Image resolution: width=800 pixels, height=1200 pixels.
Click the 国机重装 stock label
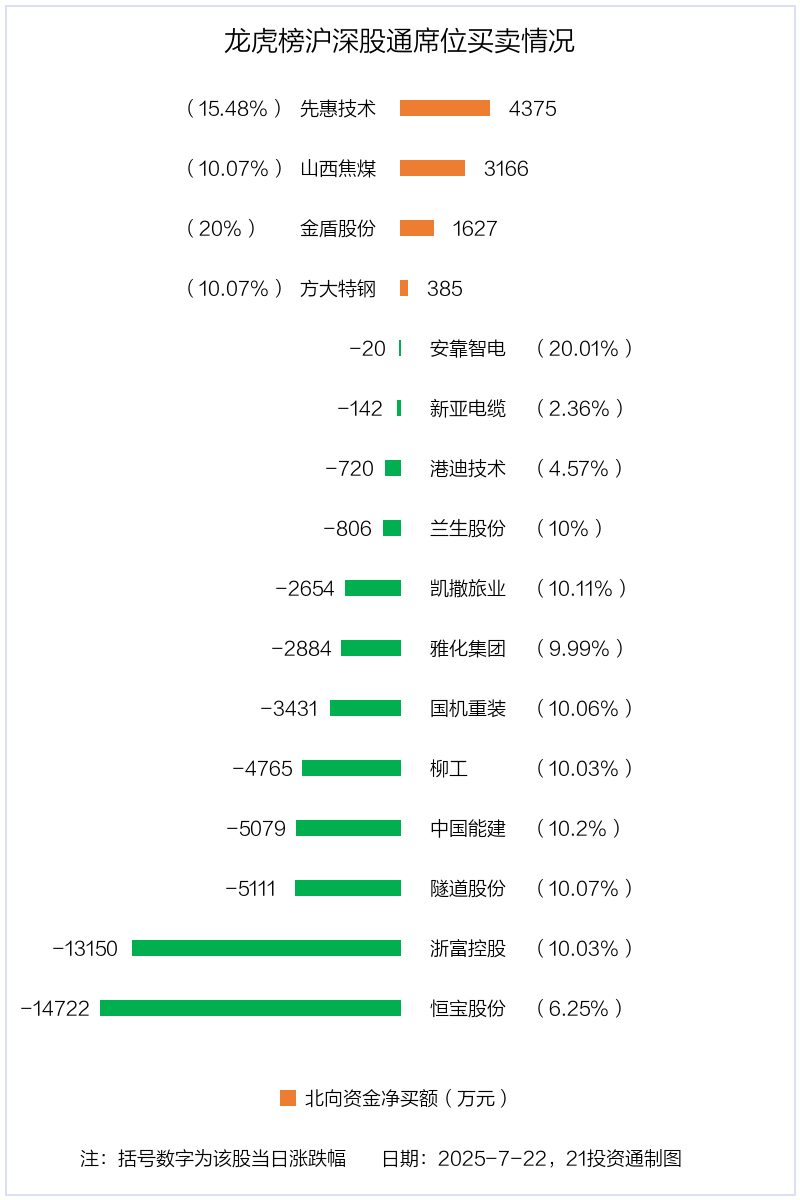click(468, 708)
